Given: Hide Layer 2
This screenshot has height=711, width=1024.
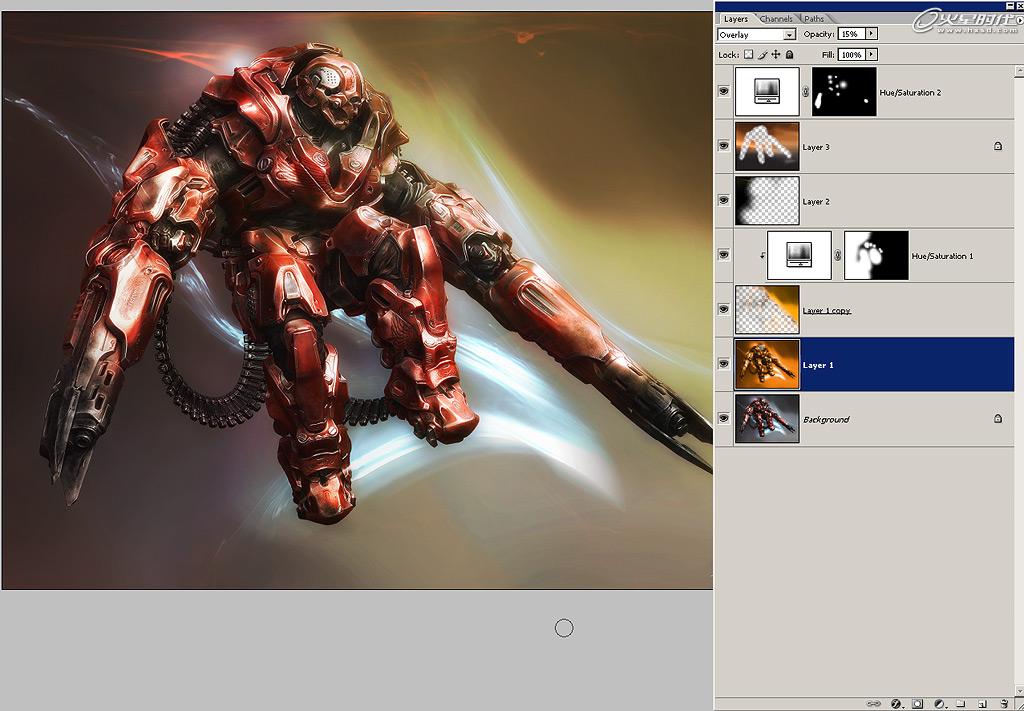Looking at the screenshot, I should click(724, 200).
